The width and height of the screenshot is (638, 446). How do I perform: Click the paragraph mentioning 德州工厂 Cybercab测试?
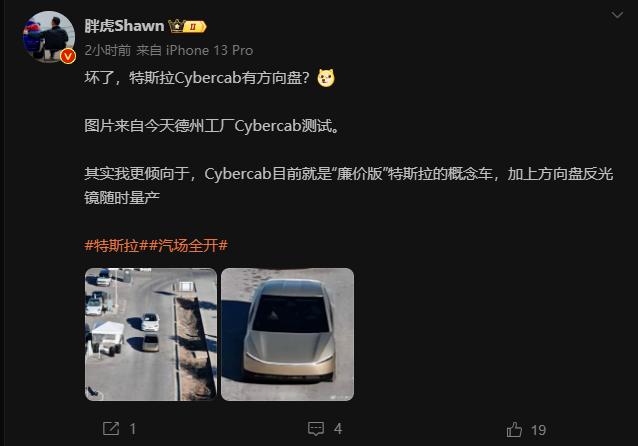tap(212, 126)
